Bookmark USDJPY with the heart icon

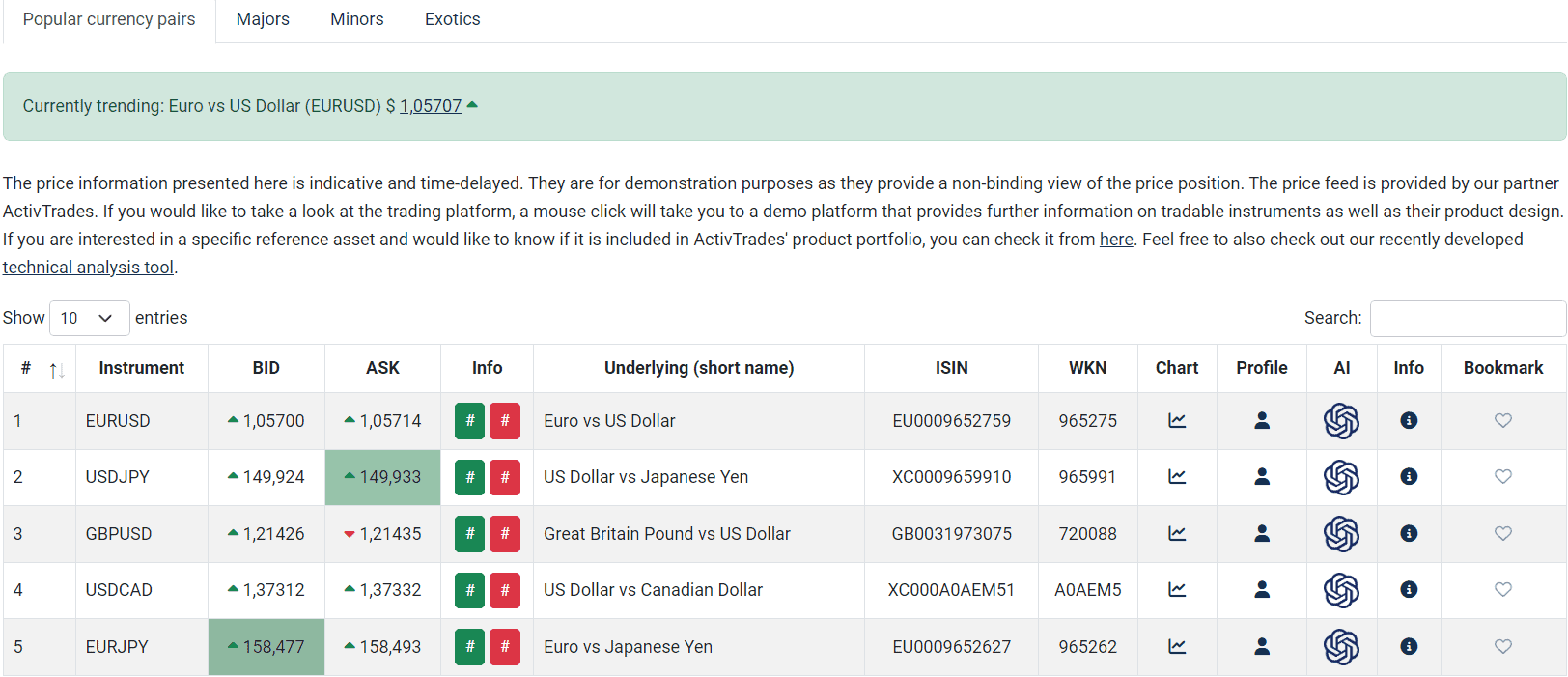[x=1503, y=476]
